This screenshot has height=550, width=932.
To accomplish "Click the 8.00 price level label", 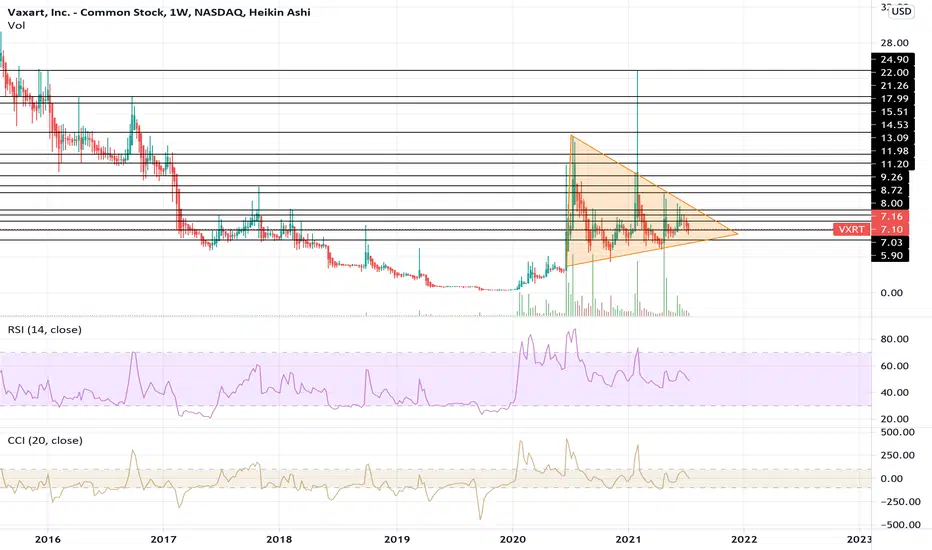I will (892, 203).
